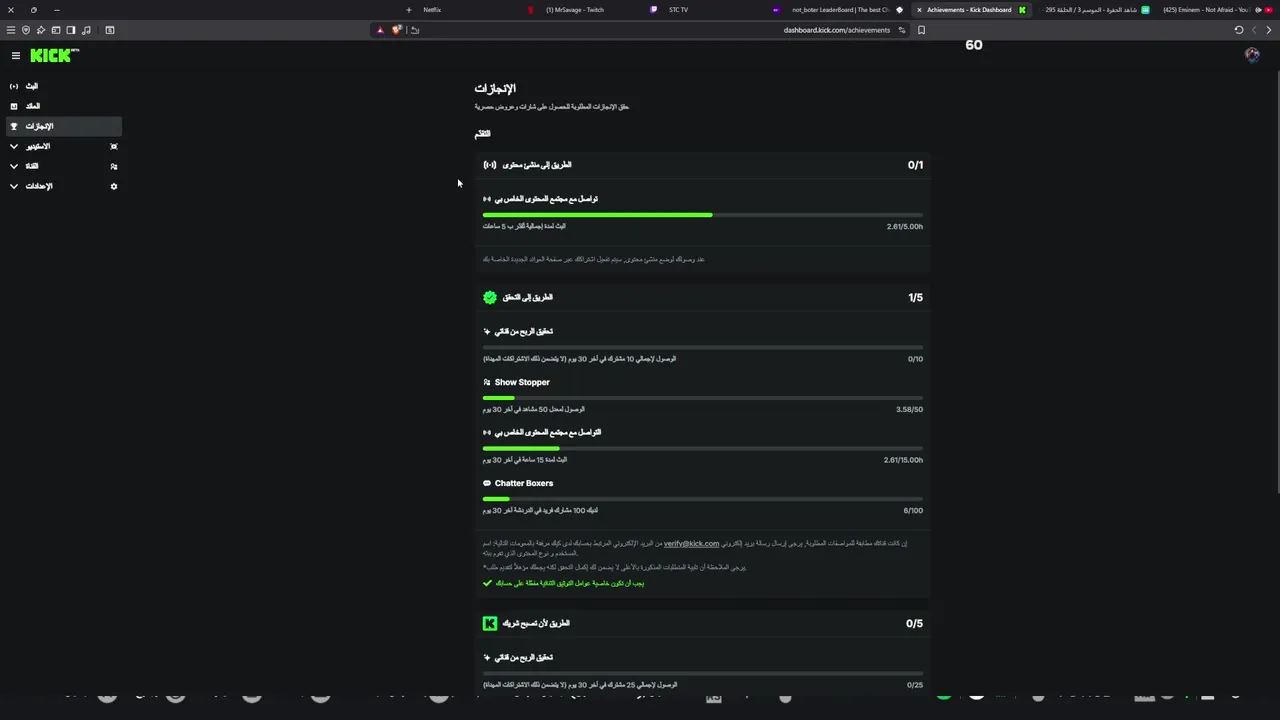This screenshot has width=1280, height=720.
Task: Click the VPN shield icon in toolbar
Action: click(26, 30)
